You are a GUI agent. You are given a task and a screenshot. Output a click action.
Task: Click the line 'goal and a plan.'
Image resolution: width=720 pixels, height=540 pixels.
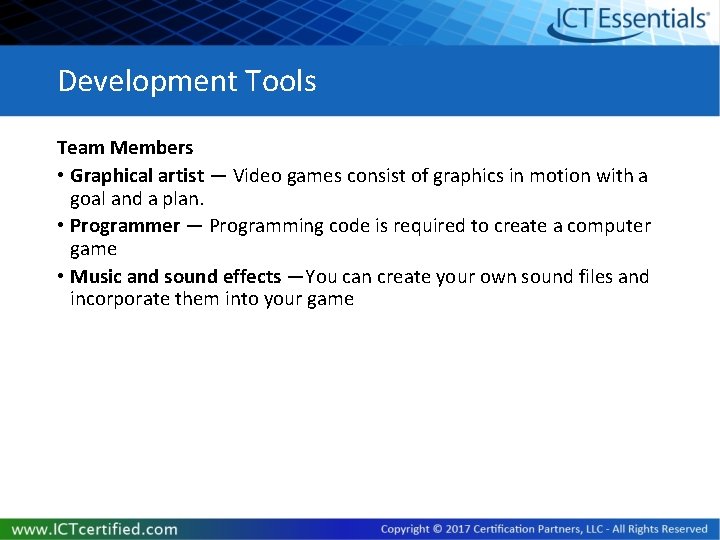click(x=137, y=199)
